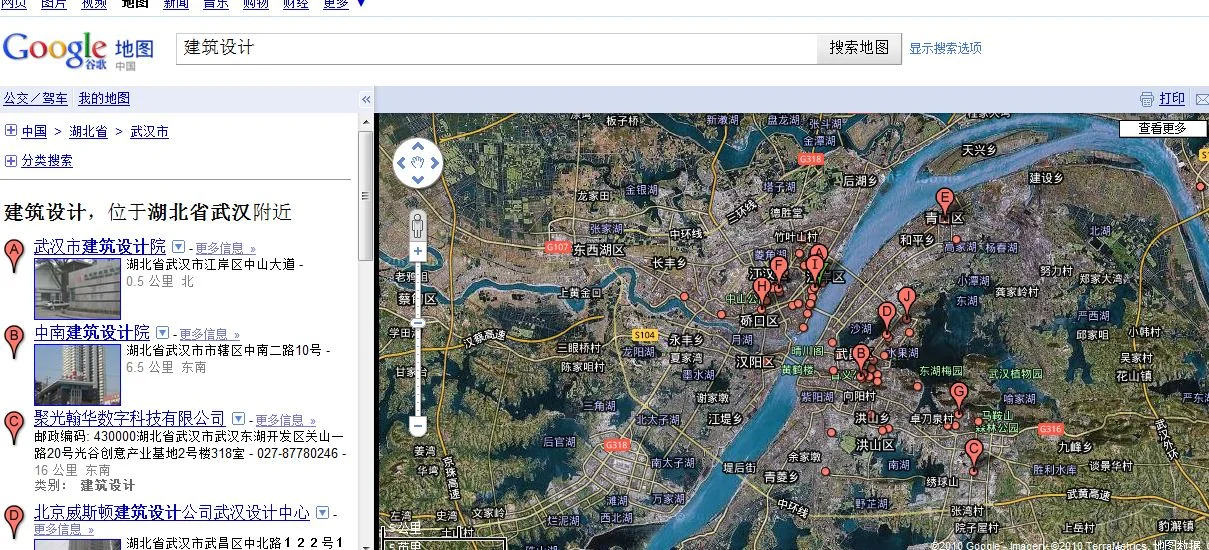The image size is (1209, 550).
Task: Pan the map up with the arrow control
Action: click(418, 147)
